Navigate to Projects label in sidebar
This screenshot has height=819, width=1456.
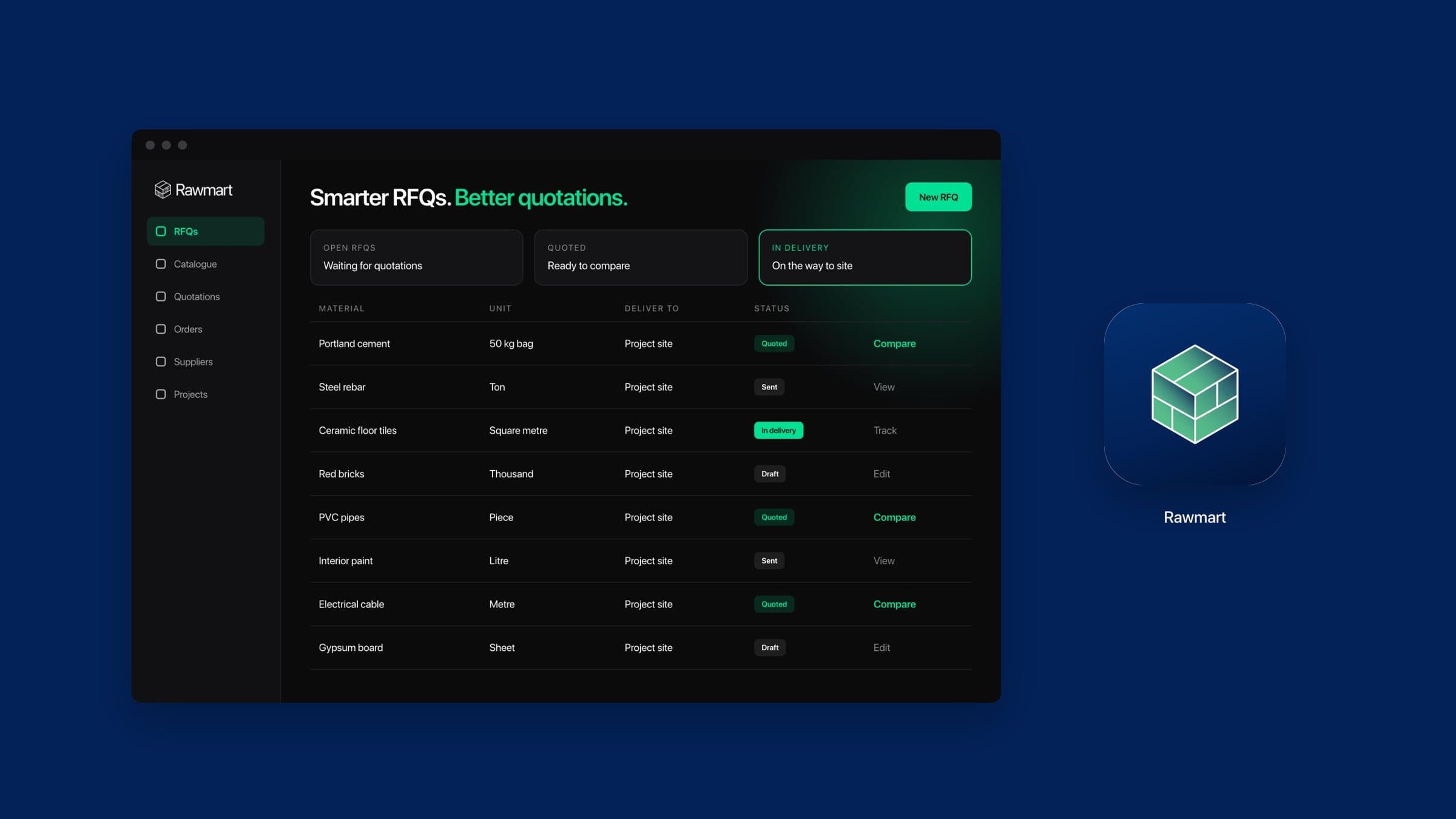pyautogui.click(x=190, y=394)
